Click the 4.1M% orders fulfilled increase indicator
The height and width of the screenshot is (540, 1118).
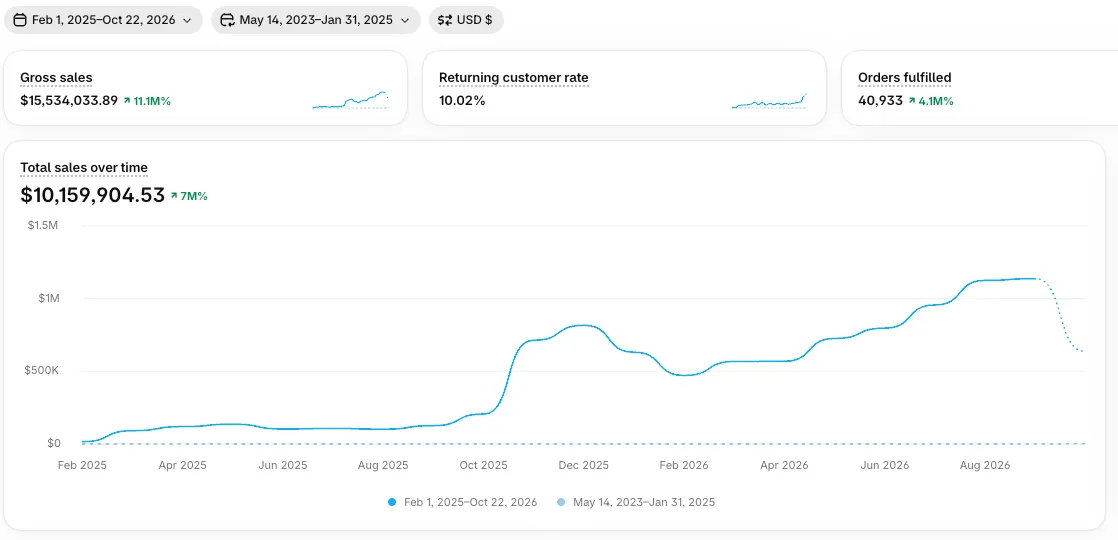point(930,101)
